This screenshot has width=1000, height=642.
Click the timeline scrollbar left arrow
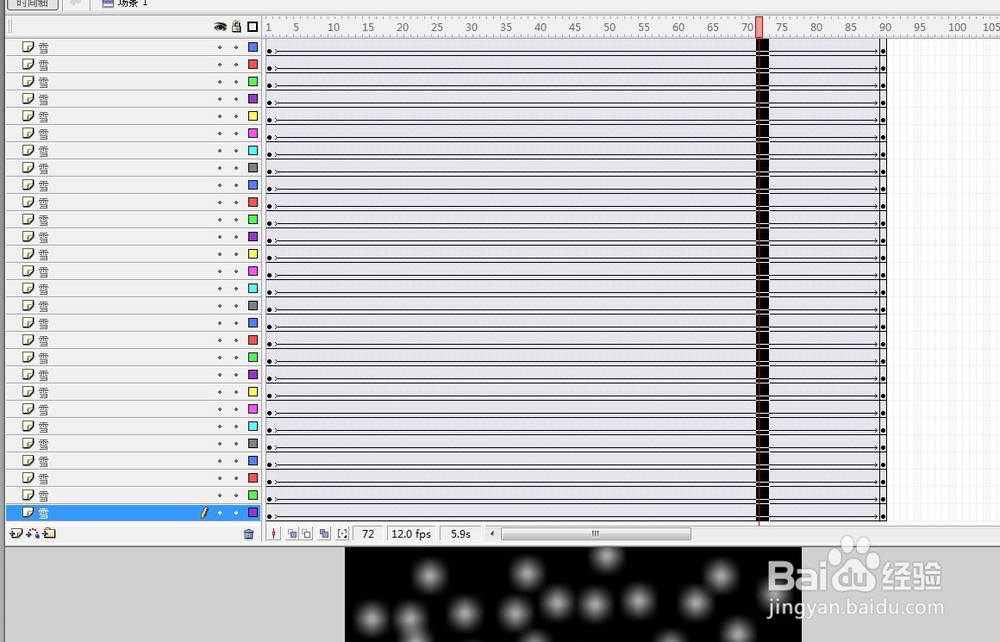(492, 534)
